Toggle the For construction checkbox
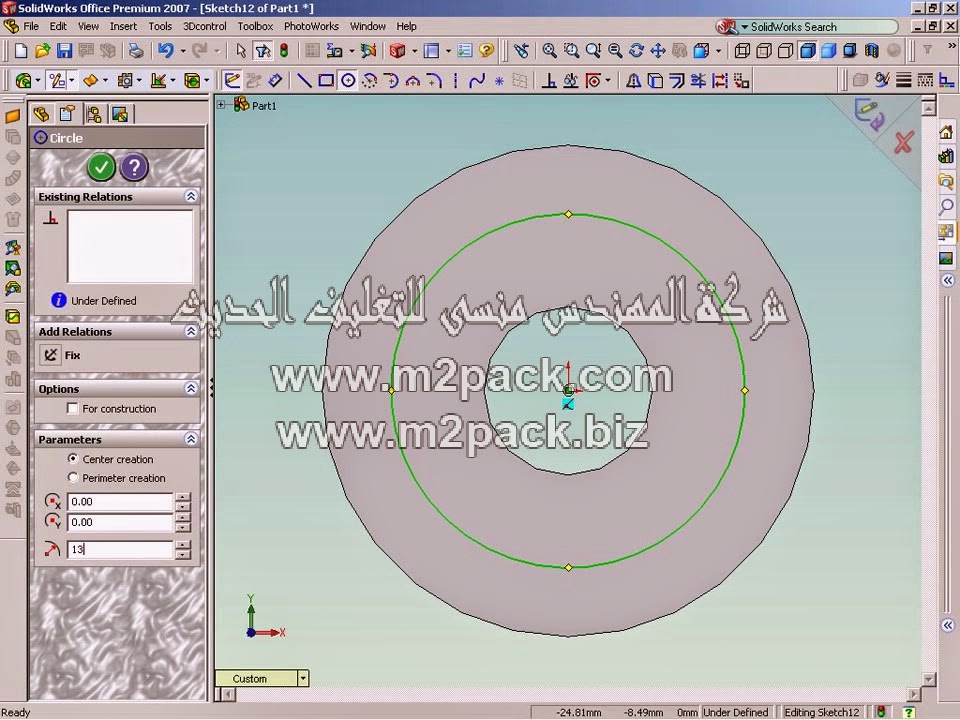The image size is (960, 720). (x=73, y=408)
